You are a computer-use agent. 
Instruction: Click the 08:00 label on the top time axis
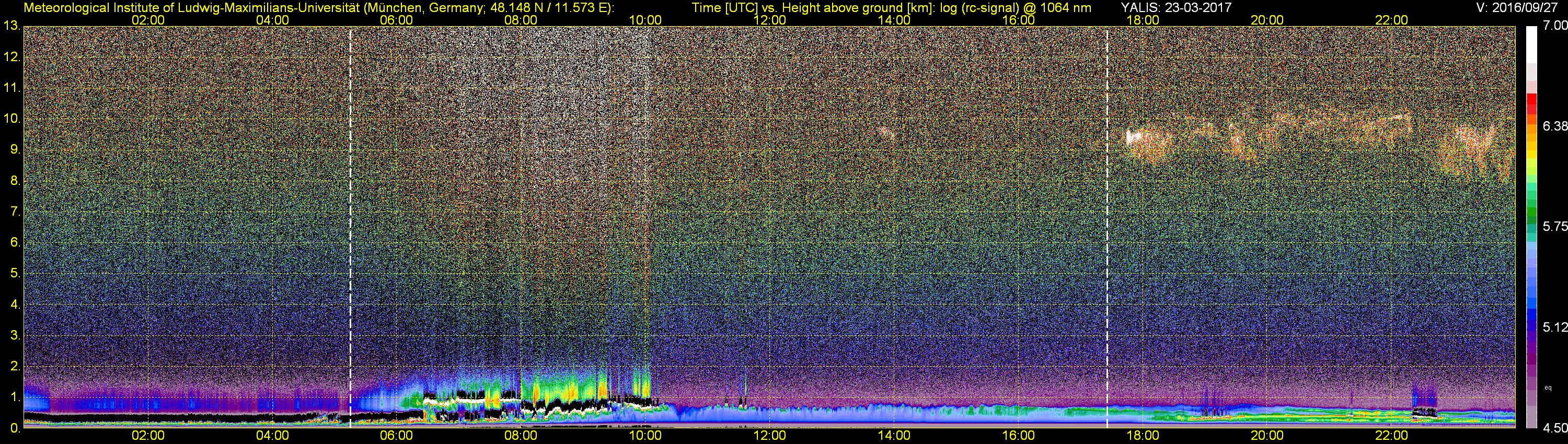coord(521,20)
